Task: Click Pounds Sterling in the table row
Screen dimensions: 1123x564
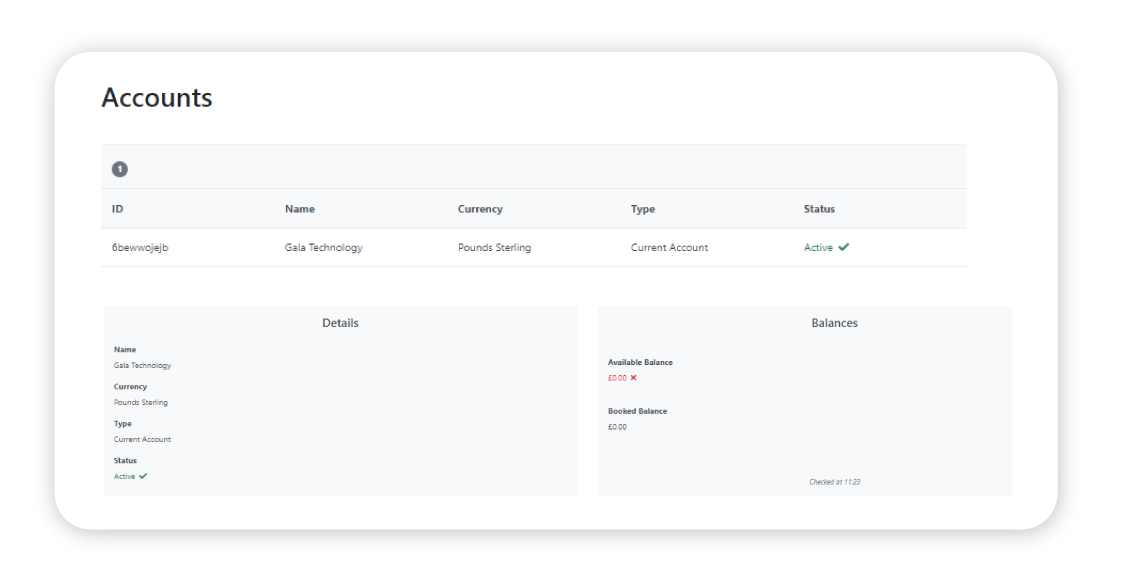Action: pos(494,247)
